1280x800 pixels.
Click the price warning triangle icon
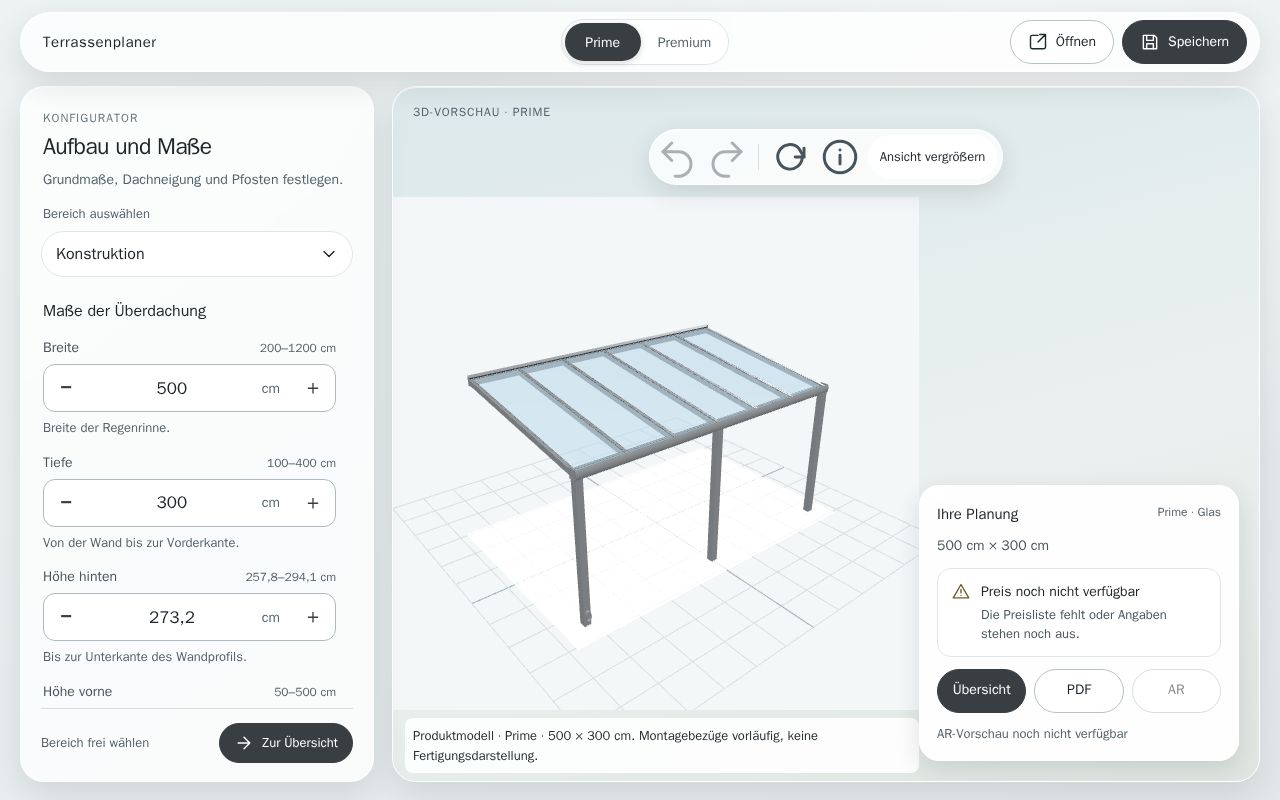tap(961, 592)
